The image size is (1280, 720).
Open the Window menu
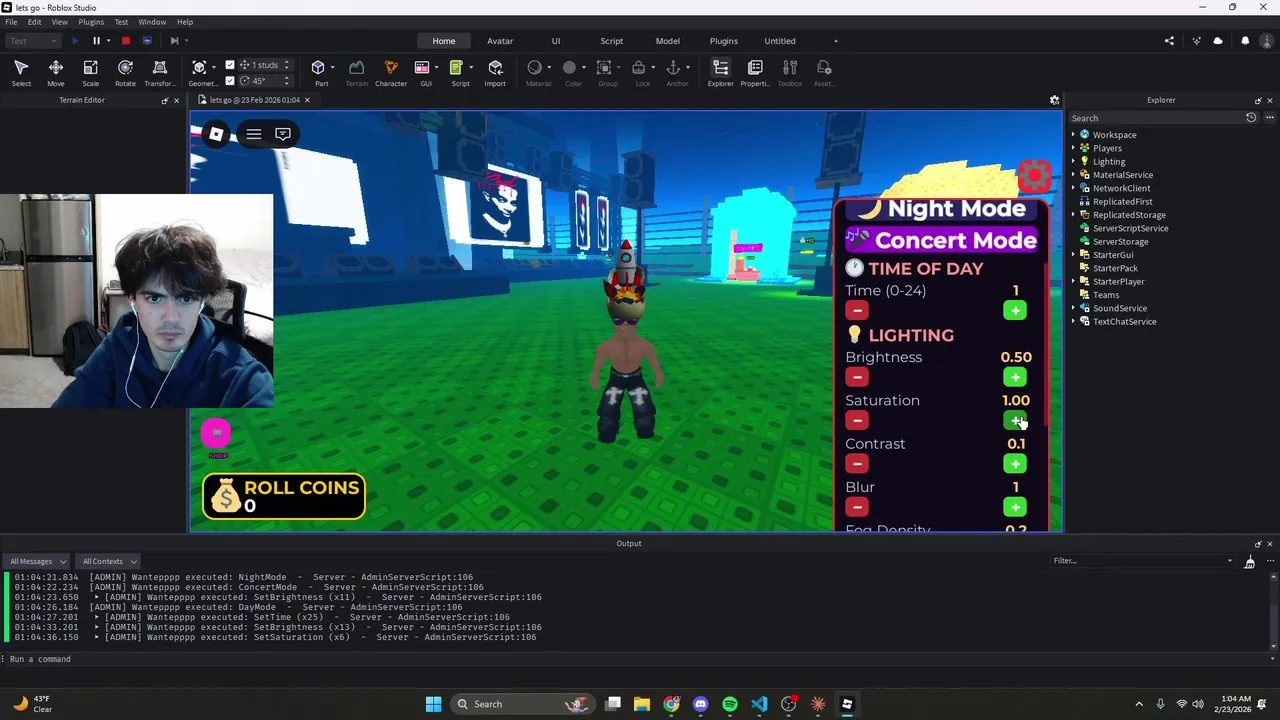(x=152, y=22)
